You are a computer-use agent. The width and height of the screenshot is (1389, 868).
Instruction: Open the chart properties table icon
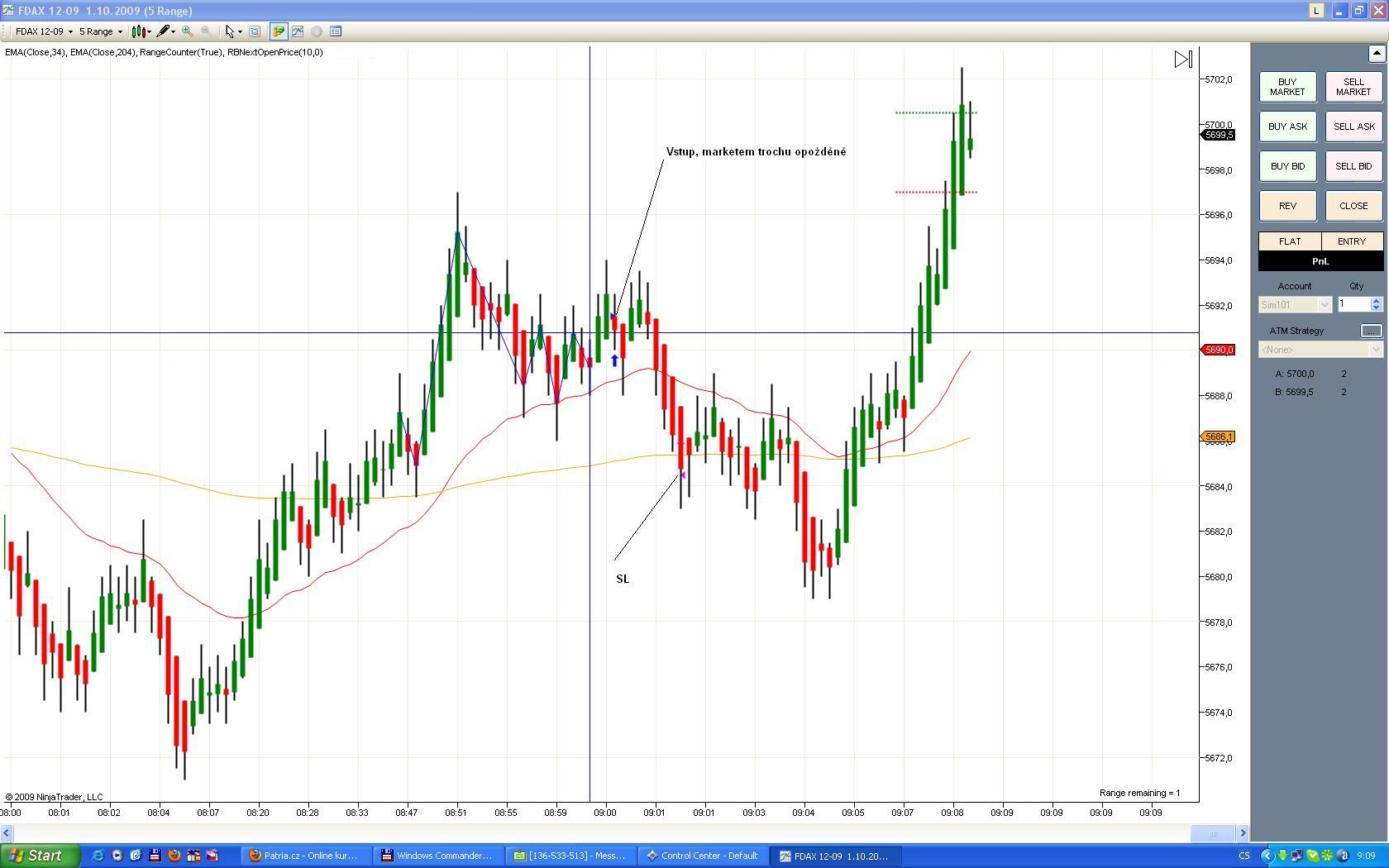[x=336, y=31]
